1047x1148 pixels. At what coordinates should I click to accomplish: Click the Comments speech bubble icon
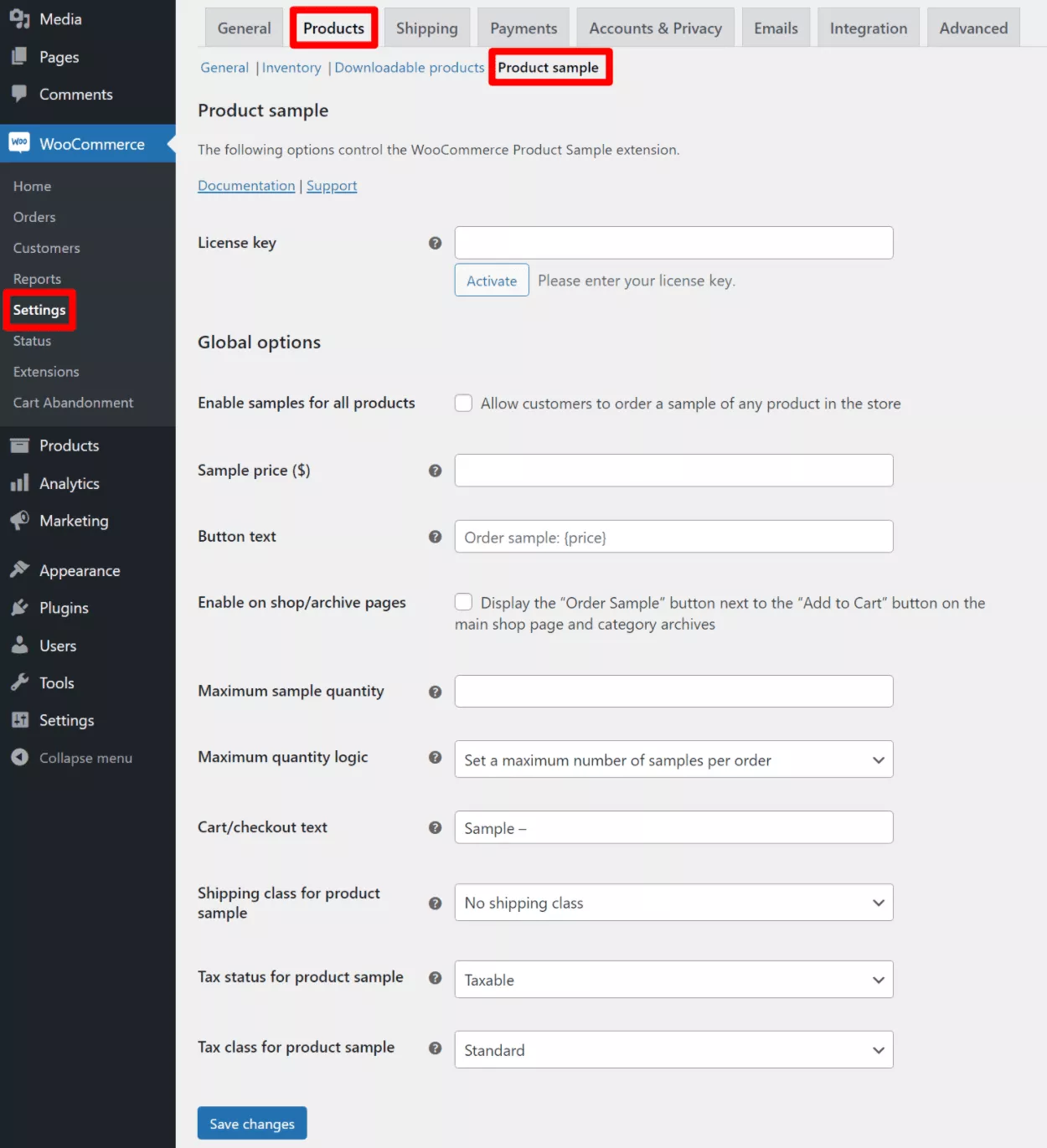(19, 94)
